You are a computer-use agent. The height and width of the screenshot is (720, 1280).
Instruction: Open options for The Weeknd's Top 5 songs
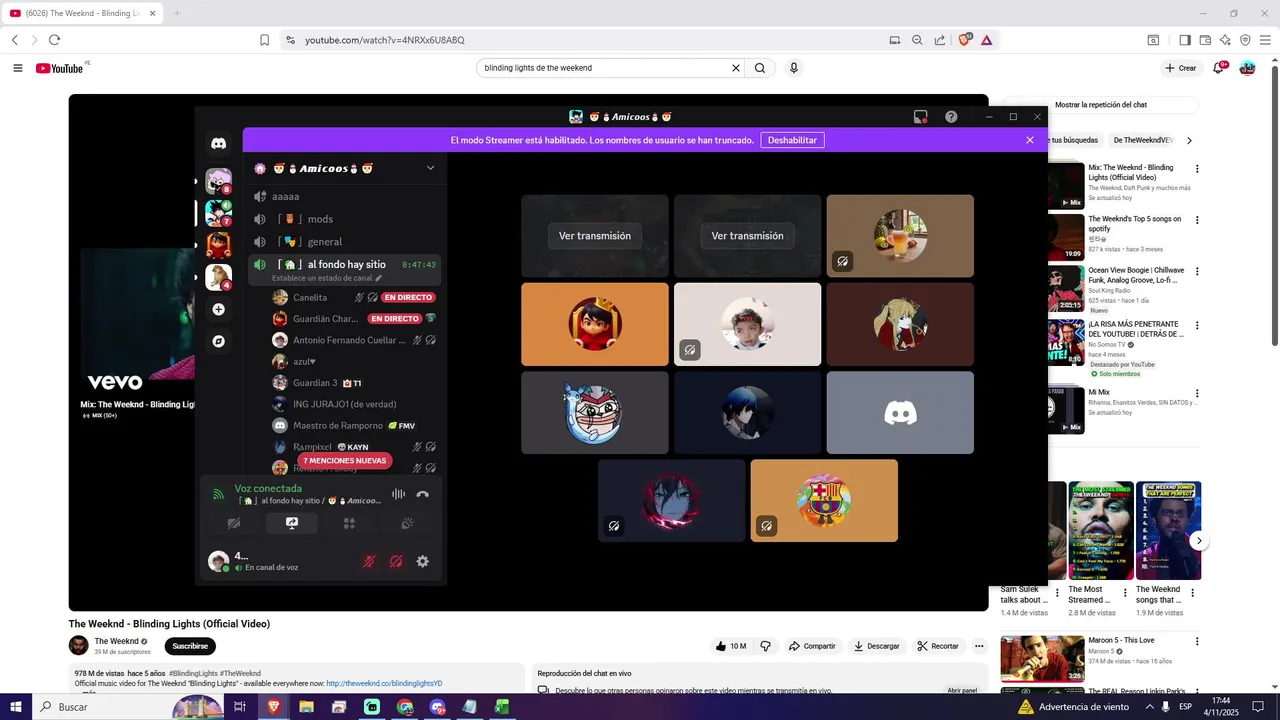click(x=1197, y=221)
